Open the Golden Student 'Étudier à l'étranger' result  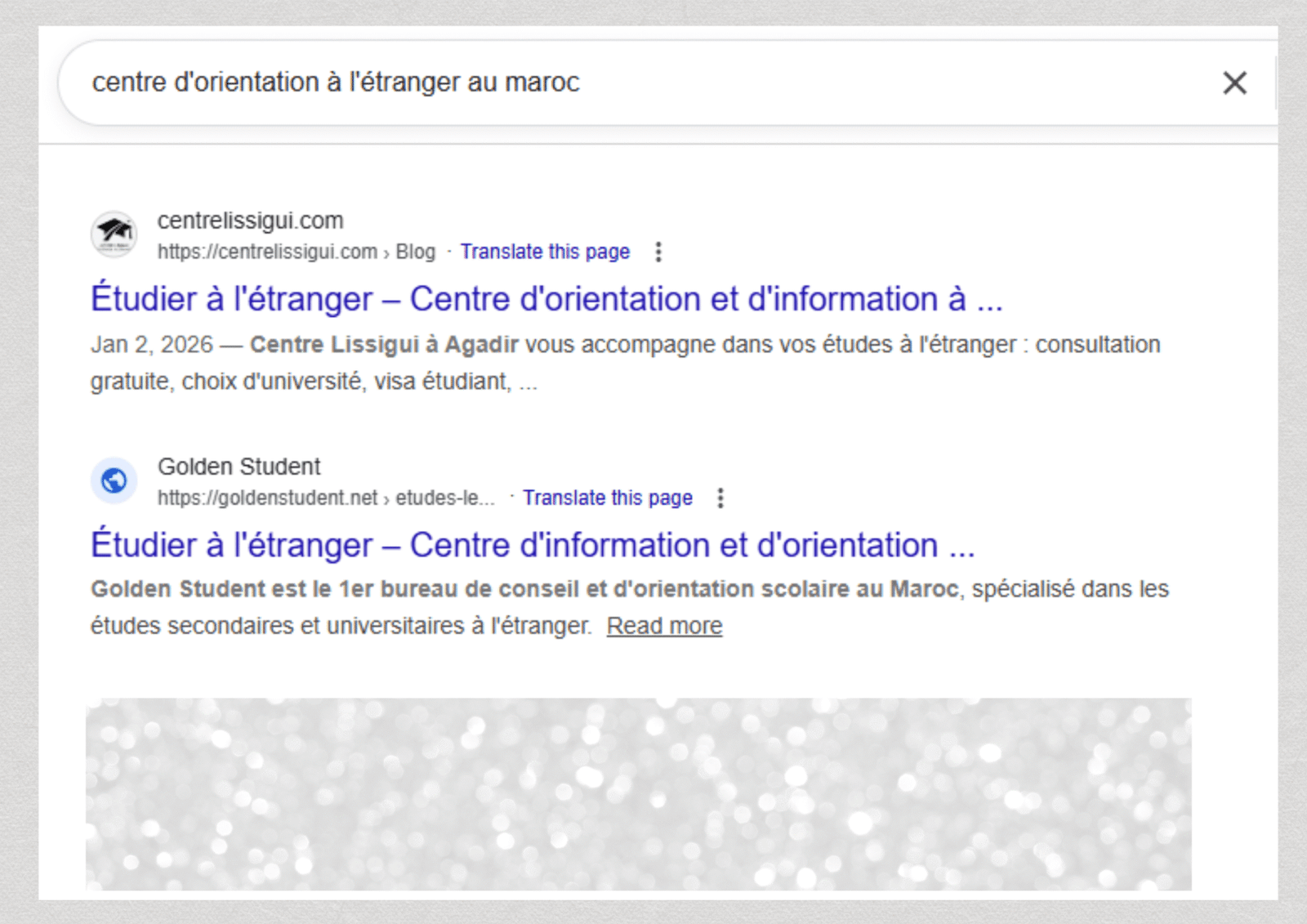[x=533, y=545]
